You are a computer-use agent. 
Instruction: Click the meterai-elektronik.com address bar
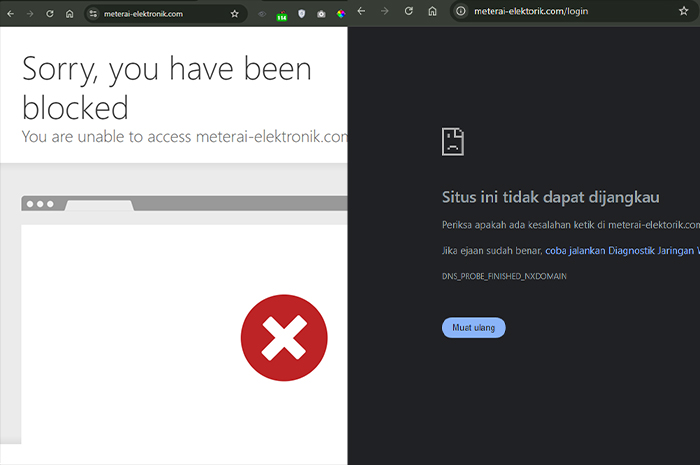coord(166,14)
